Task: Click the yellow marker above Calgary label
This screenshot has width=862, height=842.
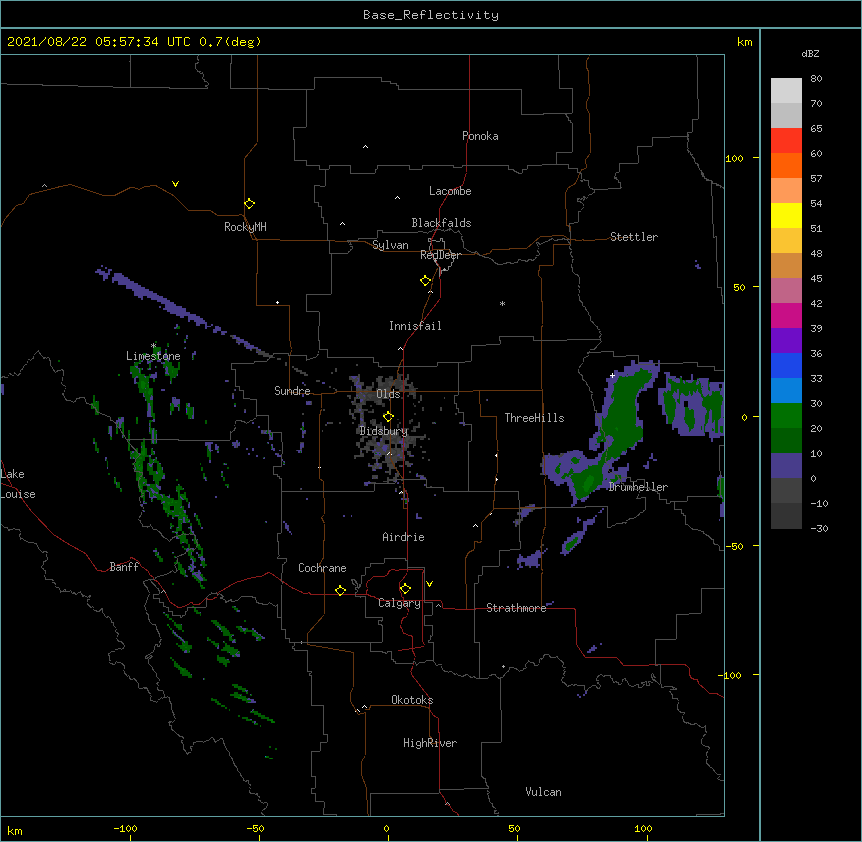Action: (405, 589)
